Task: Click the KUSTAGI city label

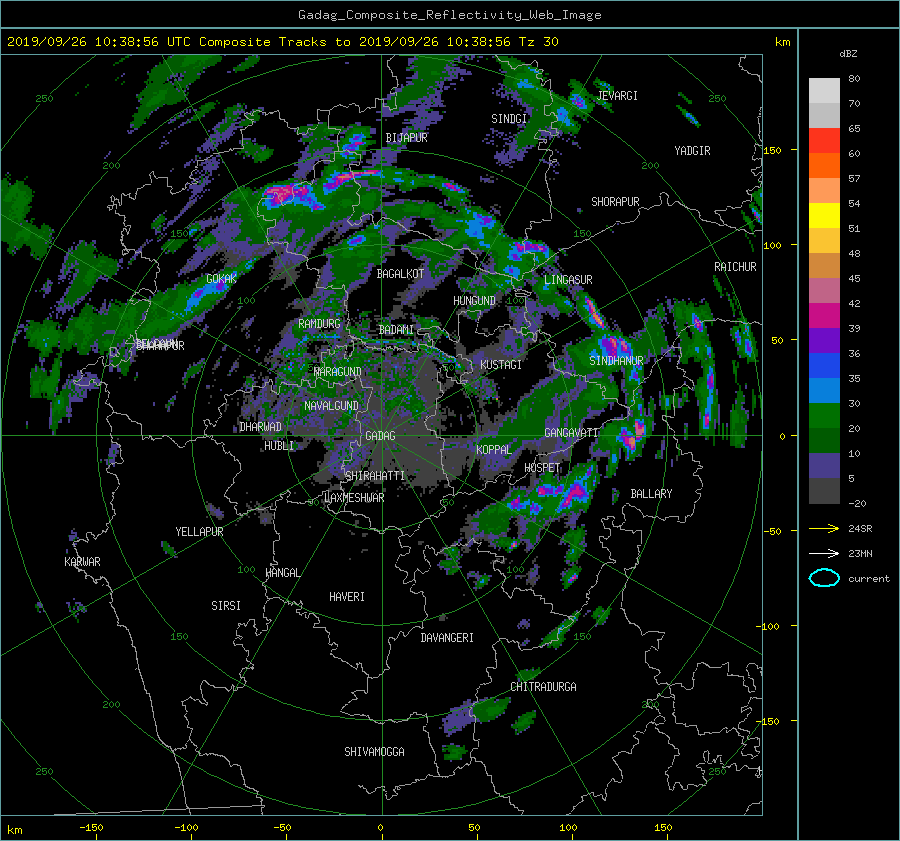Action: point(501,365)
